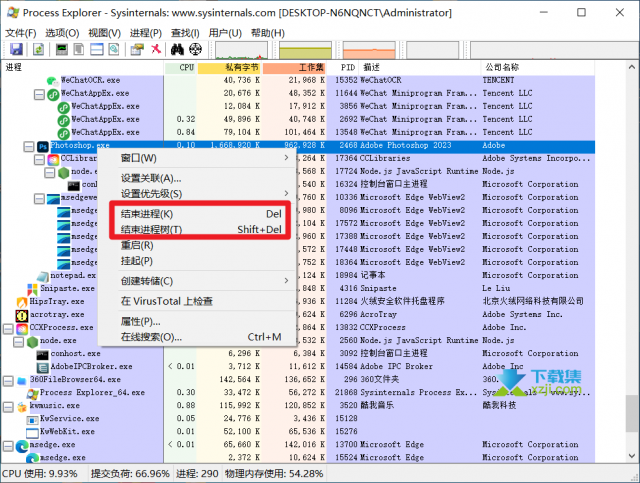Sort by the 工作集 column header

294,67
